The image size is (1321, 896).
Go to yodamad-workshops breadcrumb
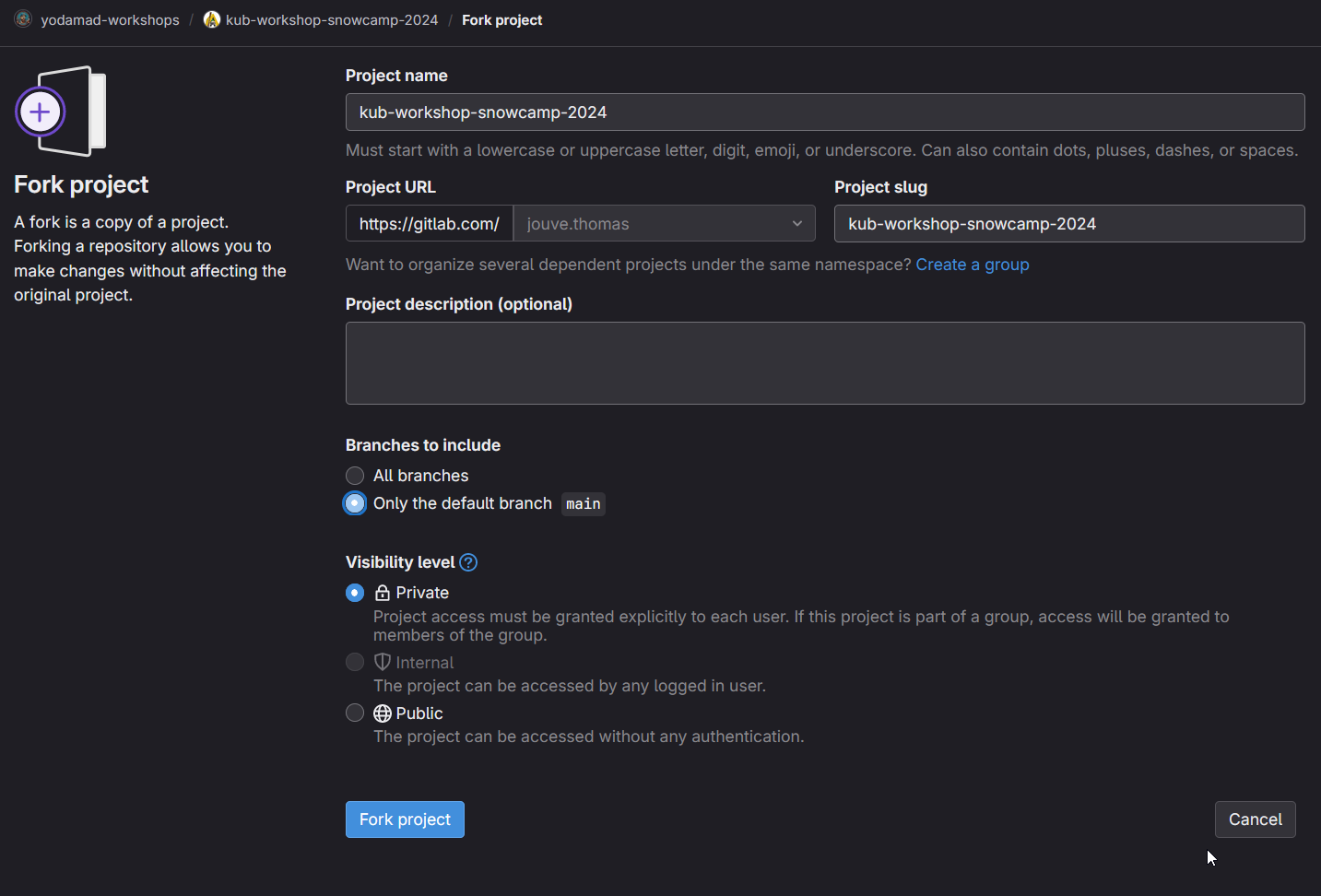click(x=110, y=20)
